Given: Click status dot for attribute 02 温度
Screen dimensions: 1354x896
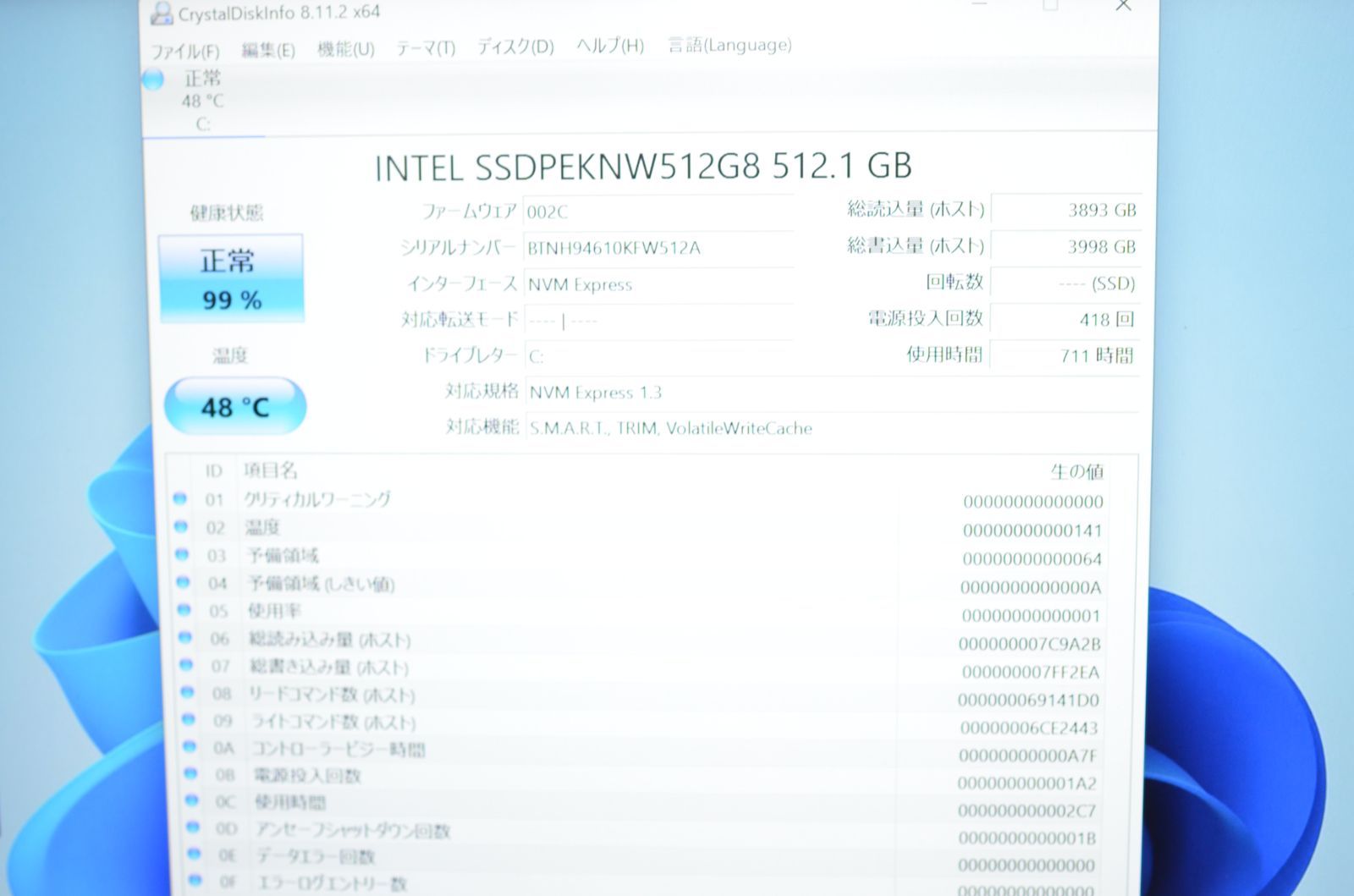Looking at the screenshot, I should point(180,527).
